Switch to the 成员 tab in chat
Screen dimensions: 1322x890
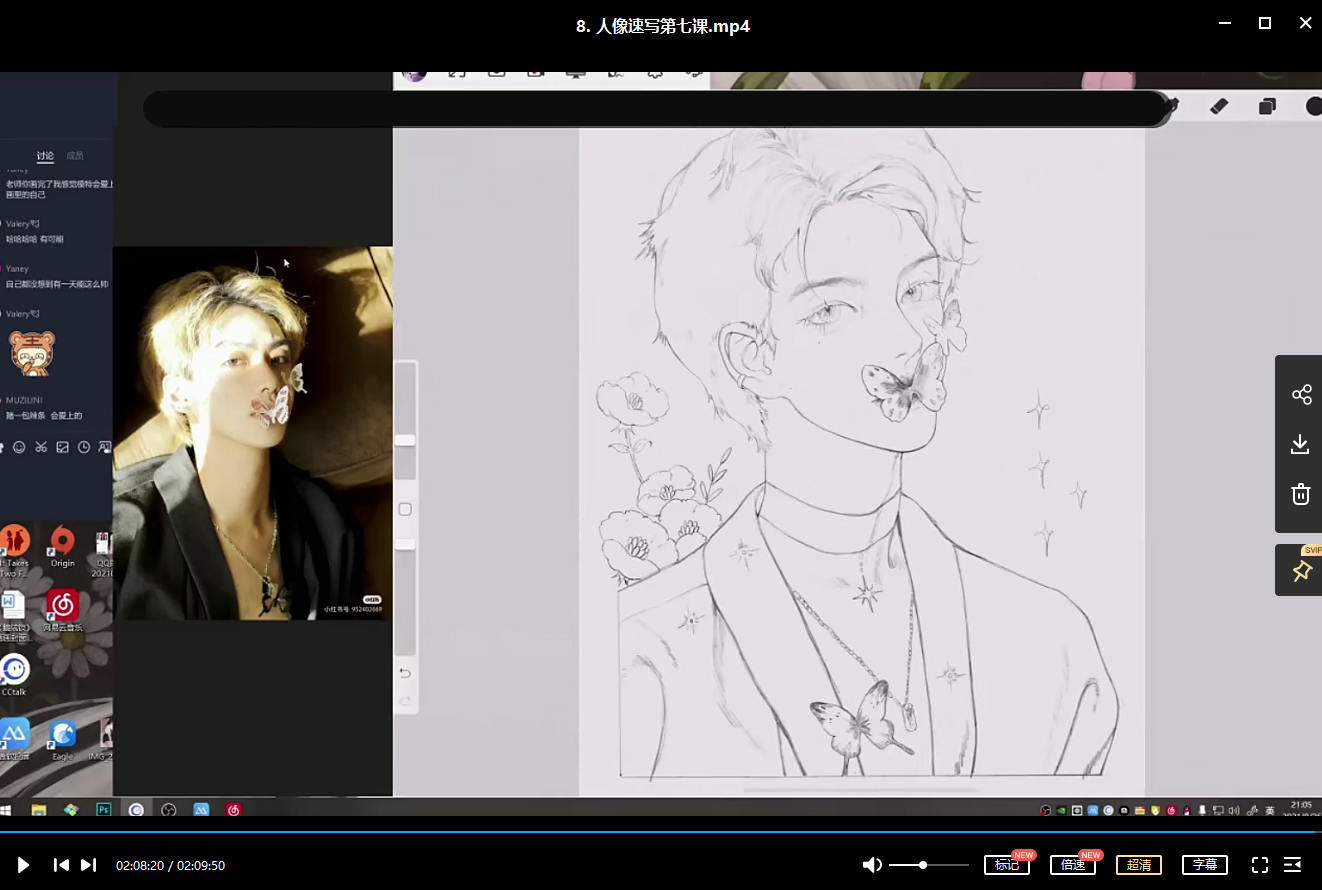(x=75, y=156)
